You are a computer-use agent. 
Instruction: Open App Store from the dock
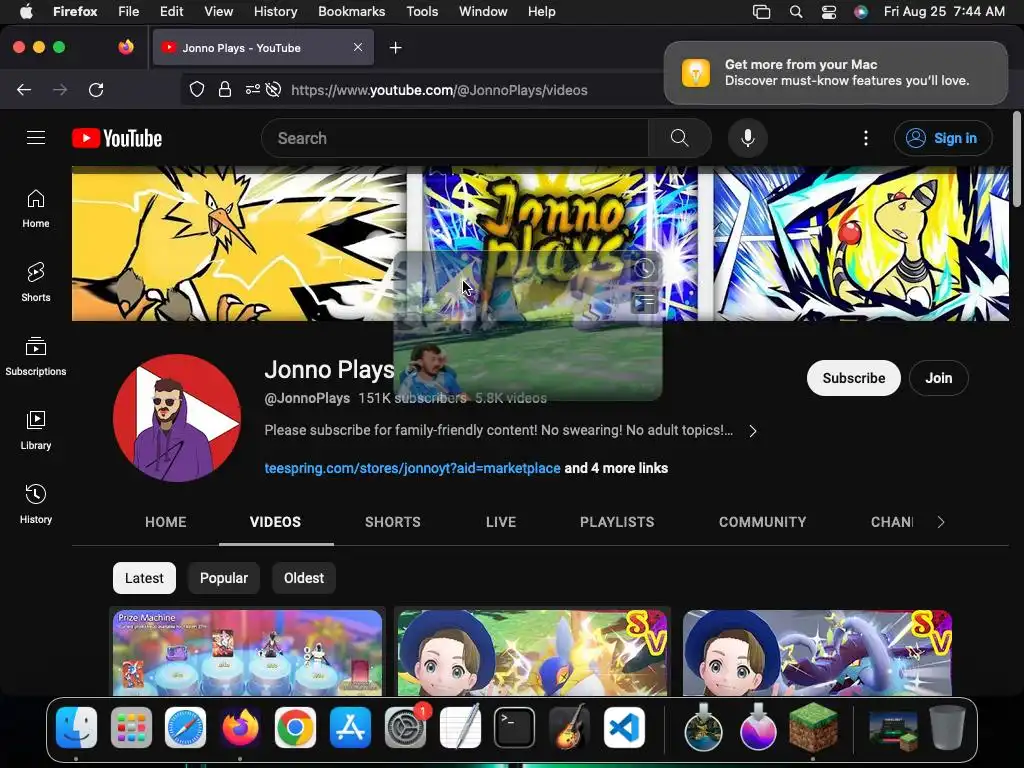(x=350, y=728)
